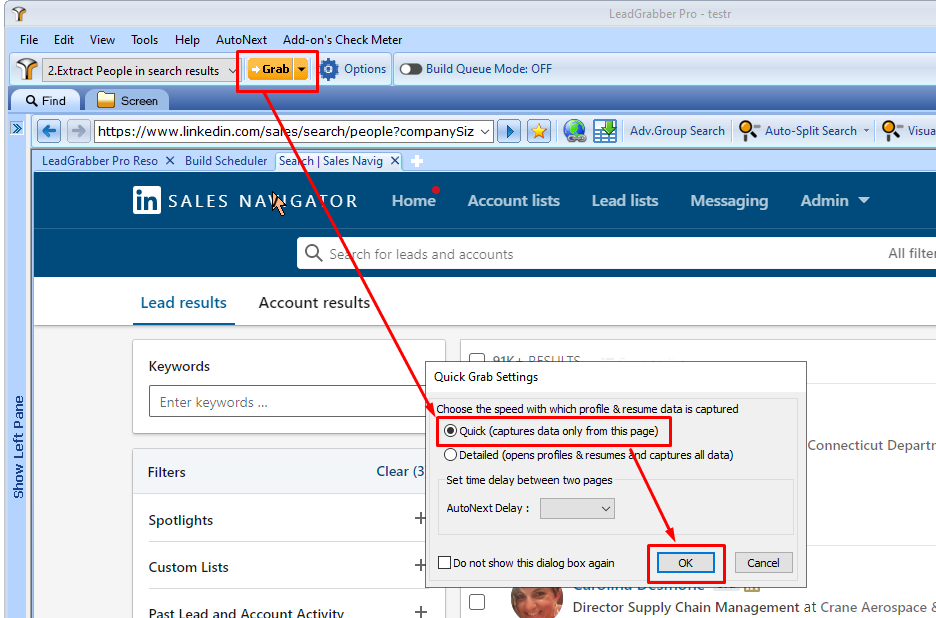Select Detailed capture radio option
This screenshot has width=936, height=618.
click(x=451, y=455)
